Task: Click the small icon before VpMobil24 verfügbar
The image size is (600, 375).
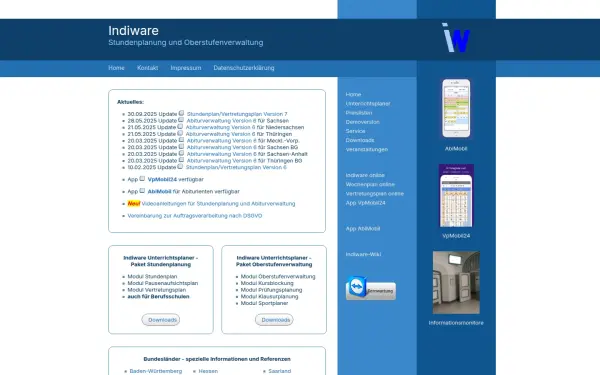Action: pos(142,179)
